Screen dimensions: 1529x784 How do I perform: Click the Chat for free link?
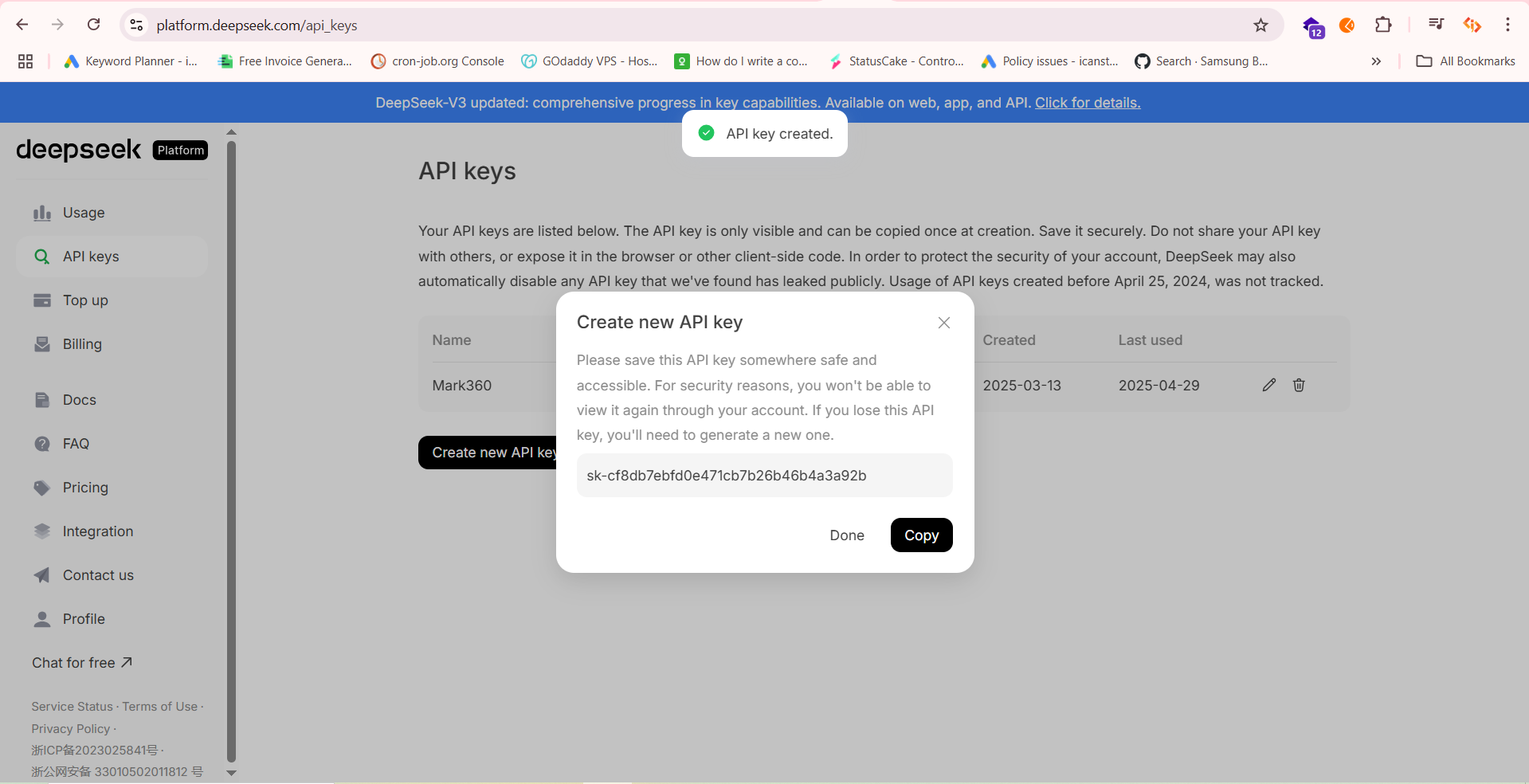pos(82,663)
